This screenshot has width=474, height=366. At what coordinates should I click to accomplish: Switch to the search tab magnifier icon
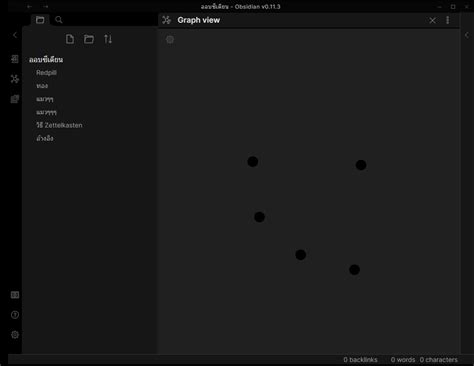[x=59, y=20]
